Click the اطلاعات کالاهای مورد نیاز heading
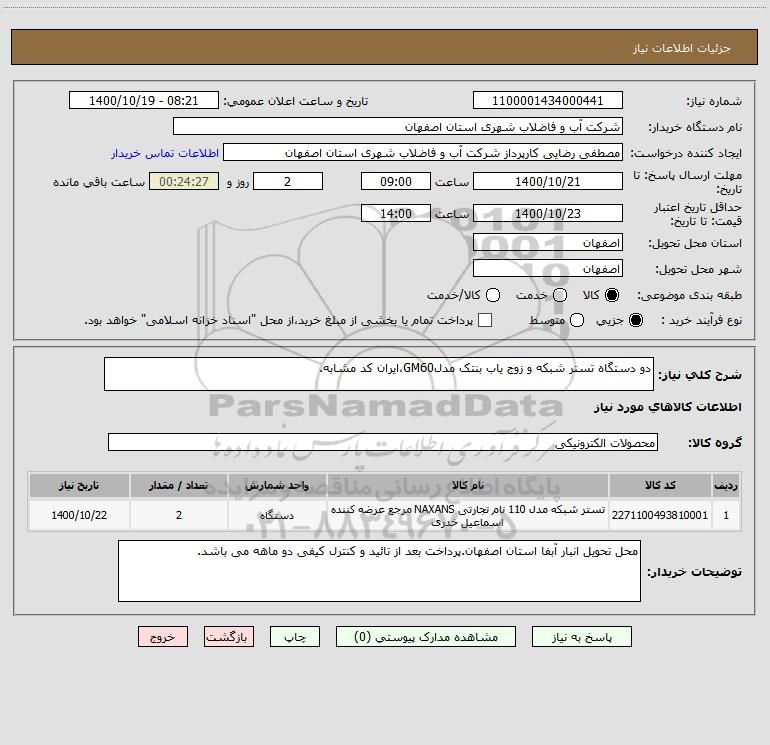This screenshot has height=745, width=770. tap(667, 407)
